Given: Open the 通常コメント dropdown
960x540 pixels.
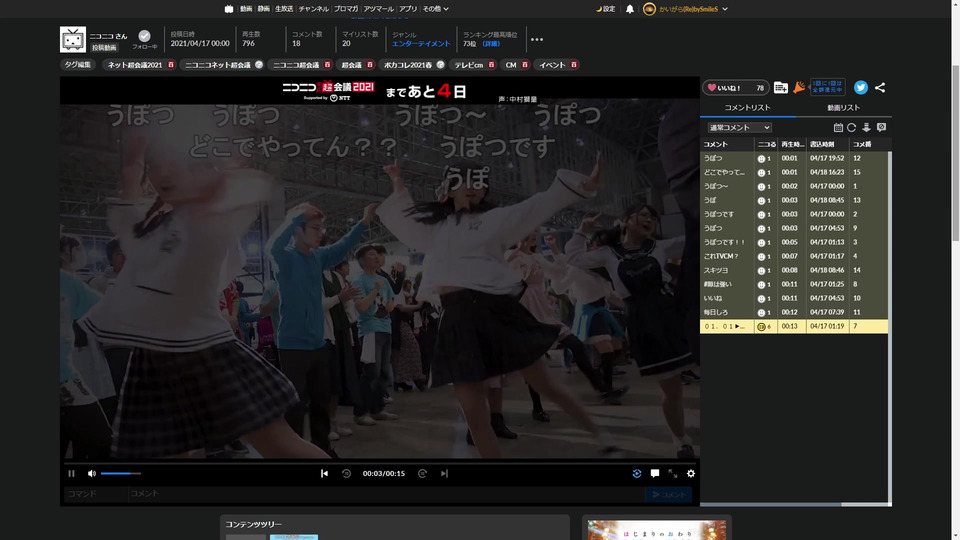Looking at the screenshot, I should [739, 127].
